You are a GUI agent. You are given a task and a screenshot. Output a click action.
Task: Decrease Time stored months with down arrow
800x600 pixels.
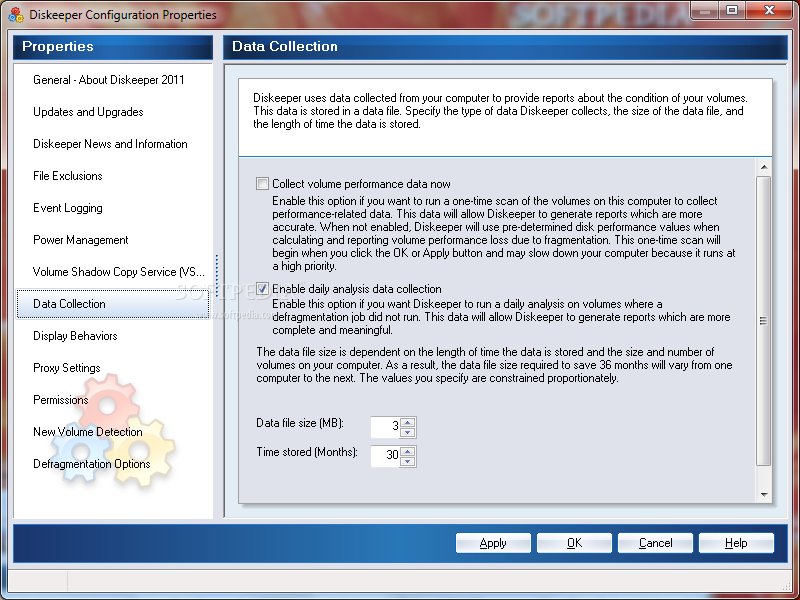pyautogui.click(x=408, y=462)
